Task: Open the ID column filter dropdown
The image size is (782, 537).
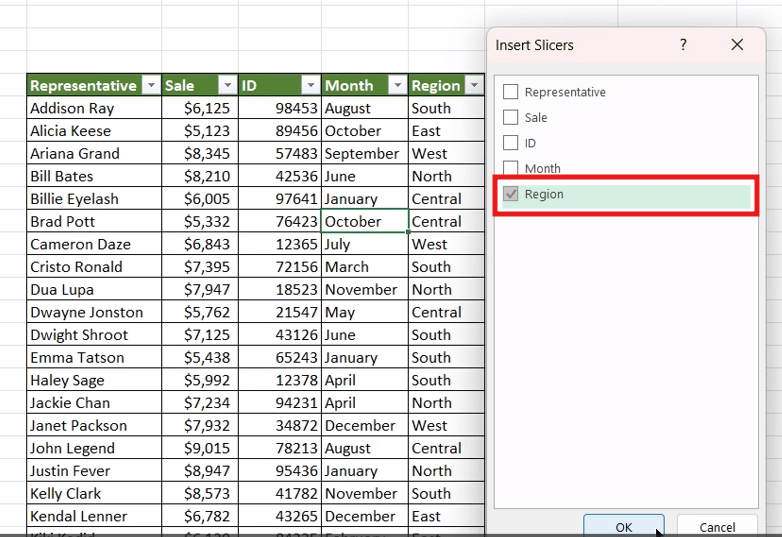Action: tap(310, 85)
